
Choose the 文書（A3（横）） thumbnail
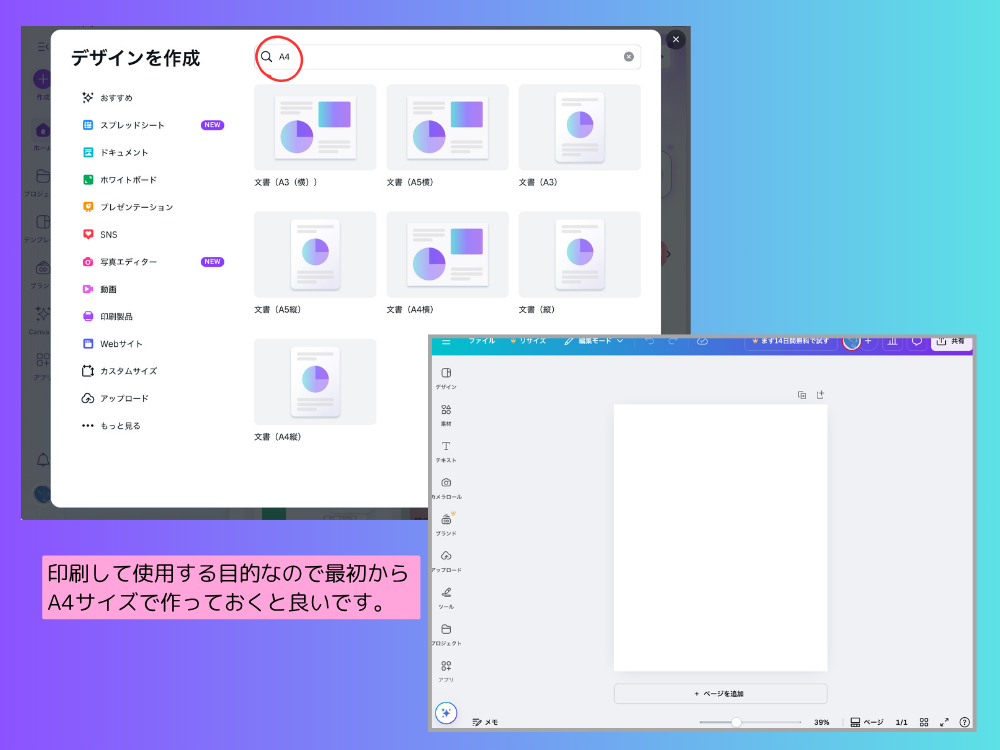315,128
